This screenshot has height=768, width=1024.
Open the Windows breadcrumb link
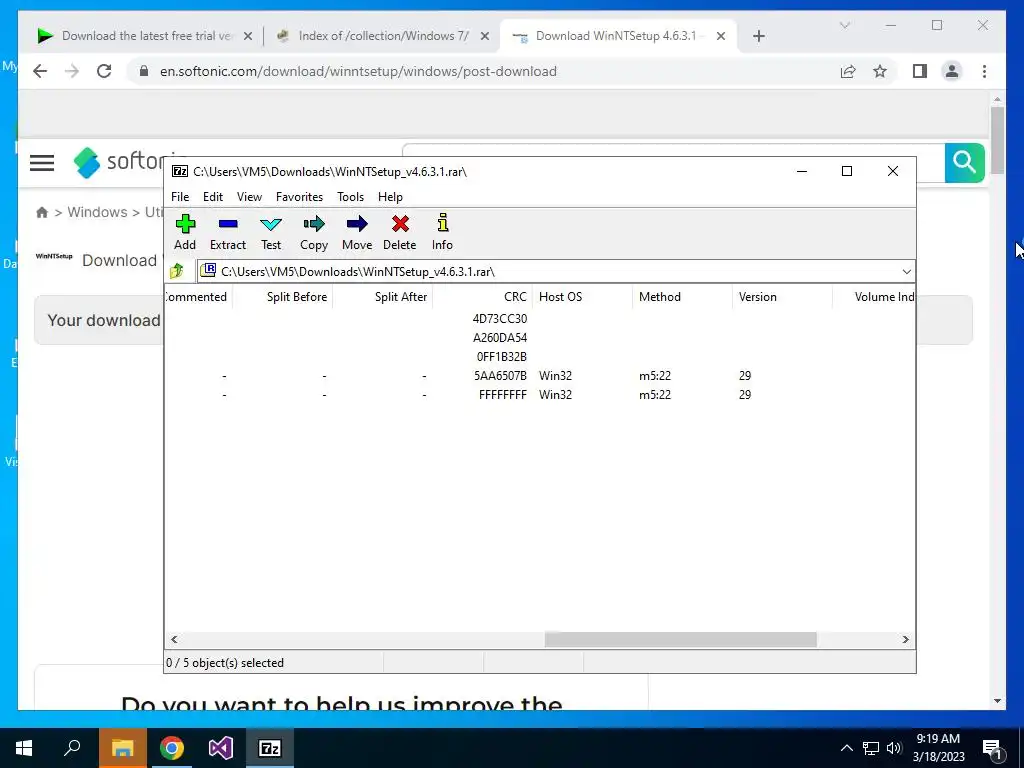tap(97, 212)
